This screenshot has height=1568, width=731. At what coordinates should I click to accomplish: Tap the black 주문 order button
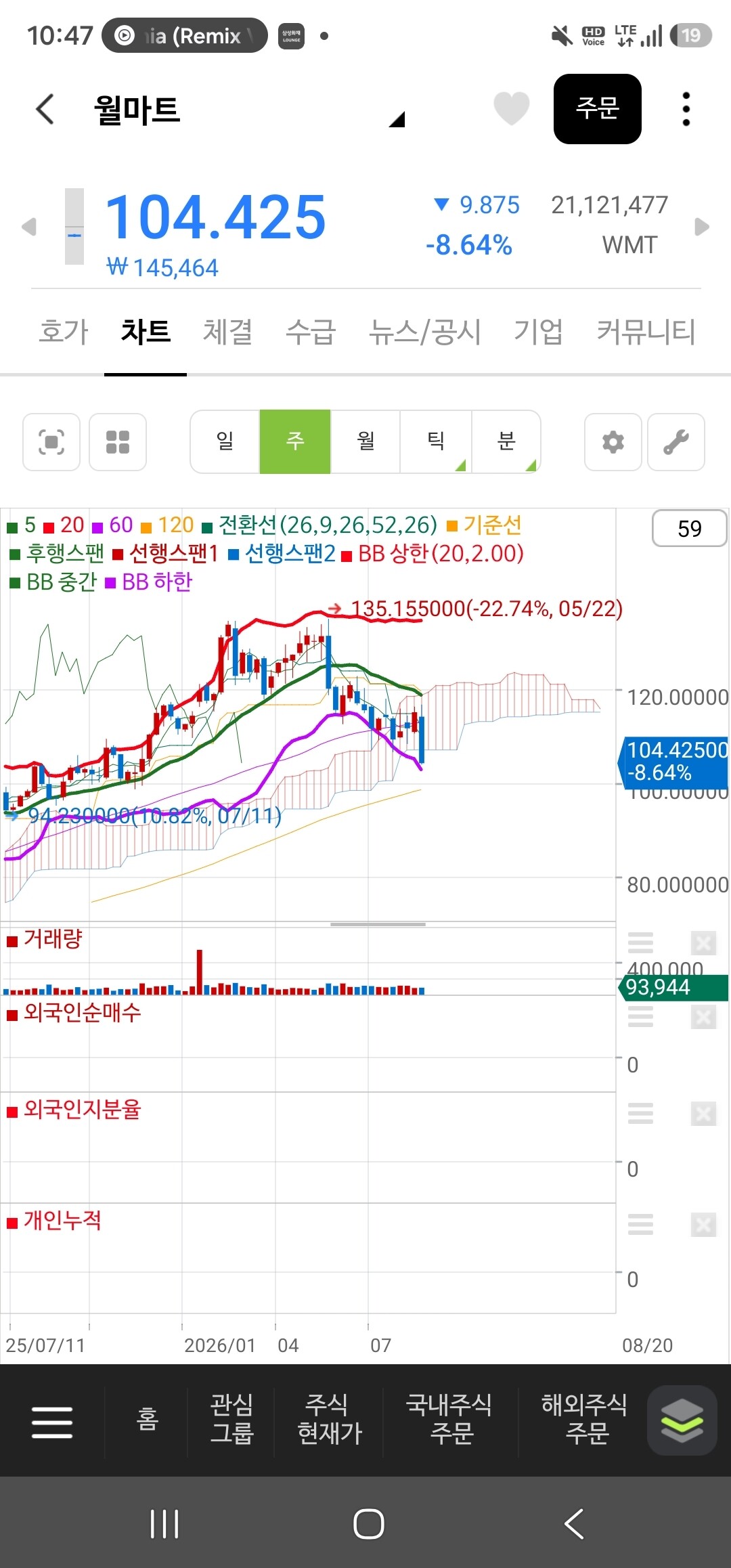pyautogui.click(x=597, y=108)
